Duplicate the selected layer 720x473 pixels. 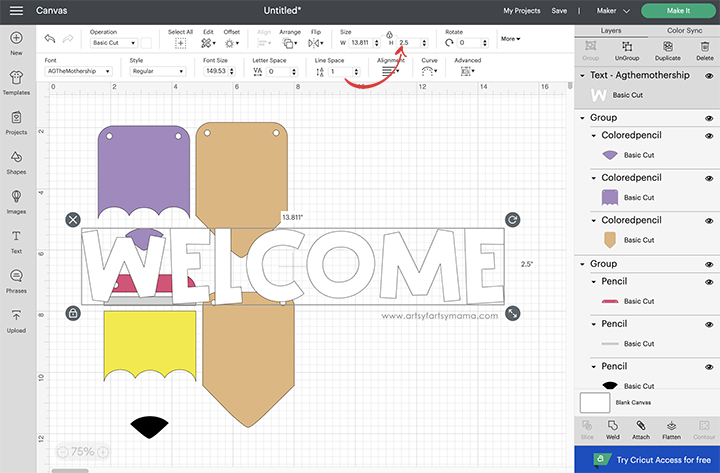668,51
